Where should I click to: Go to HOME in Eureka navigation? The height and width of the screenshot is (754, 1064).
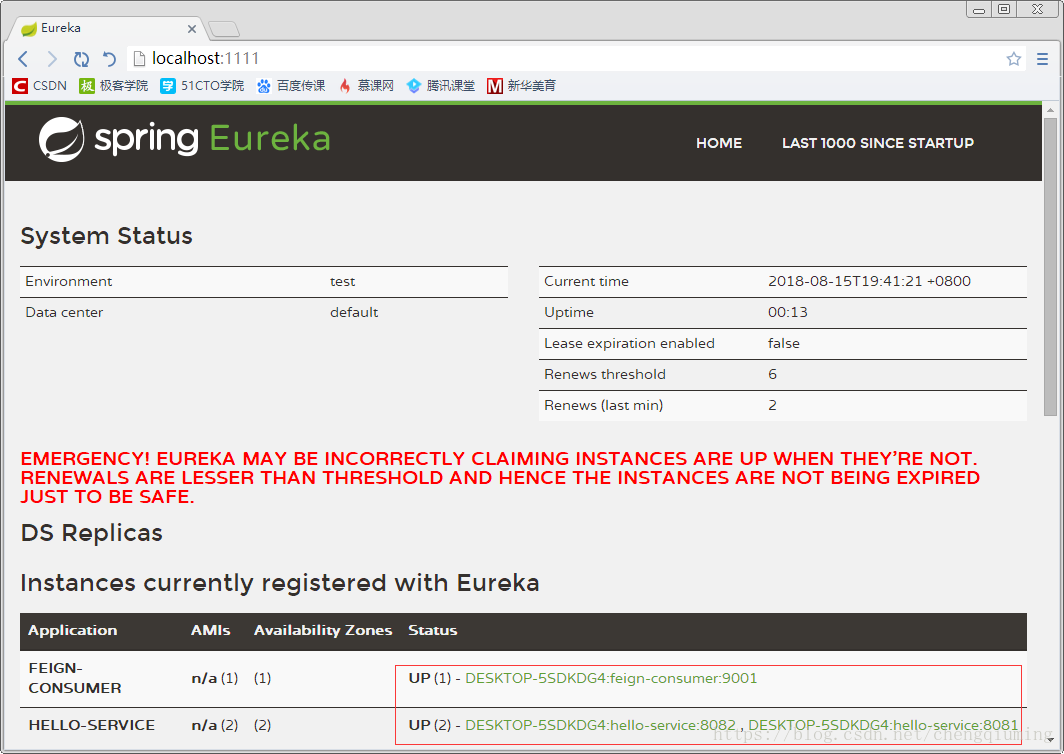tap(719, 143)
